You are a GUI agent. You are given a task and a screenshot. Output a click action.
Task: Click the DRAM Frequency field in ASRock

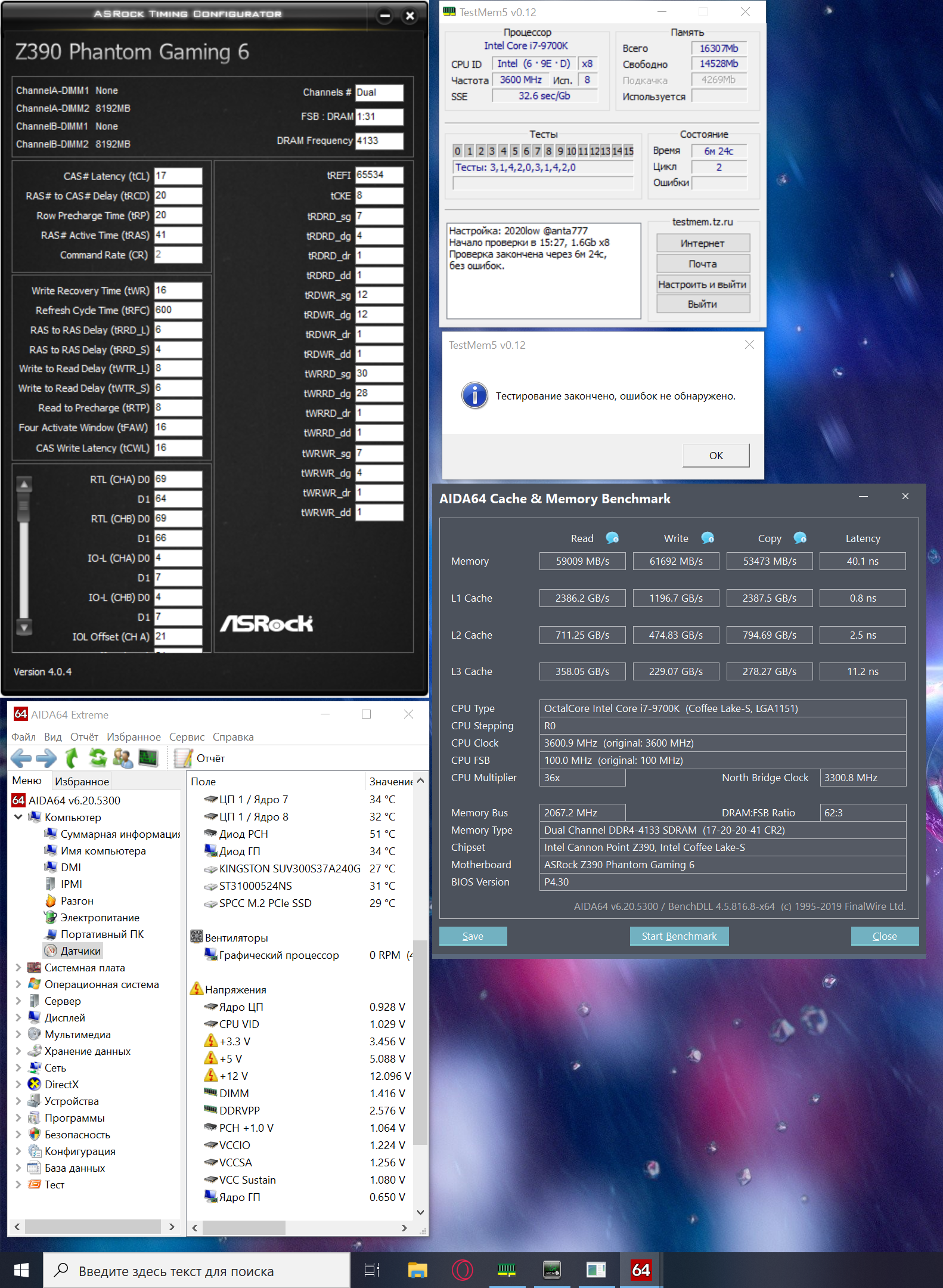(x=379, y=141)
